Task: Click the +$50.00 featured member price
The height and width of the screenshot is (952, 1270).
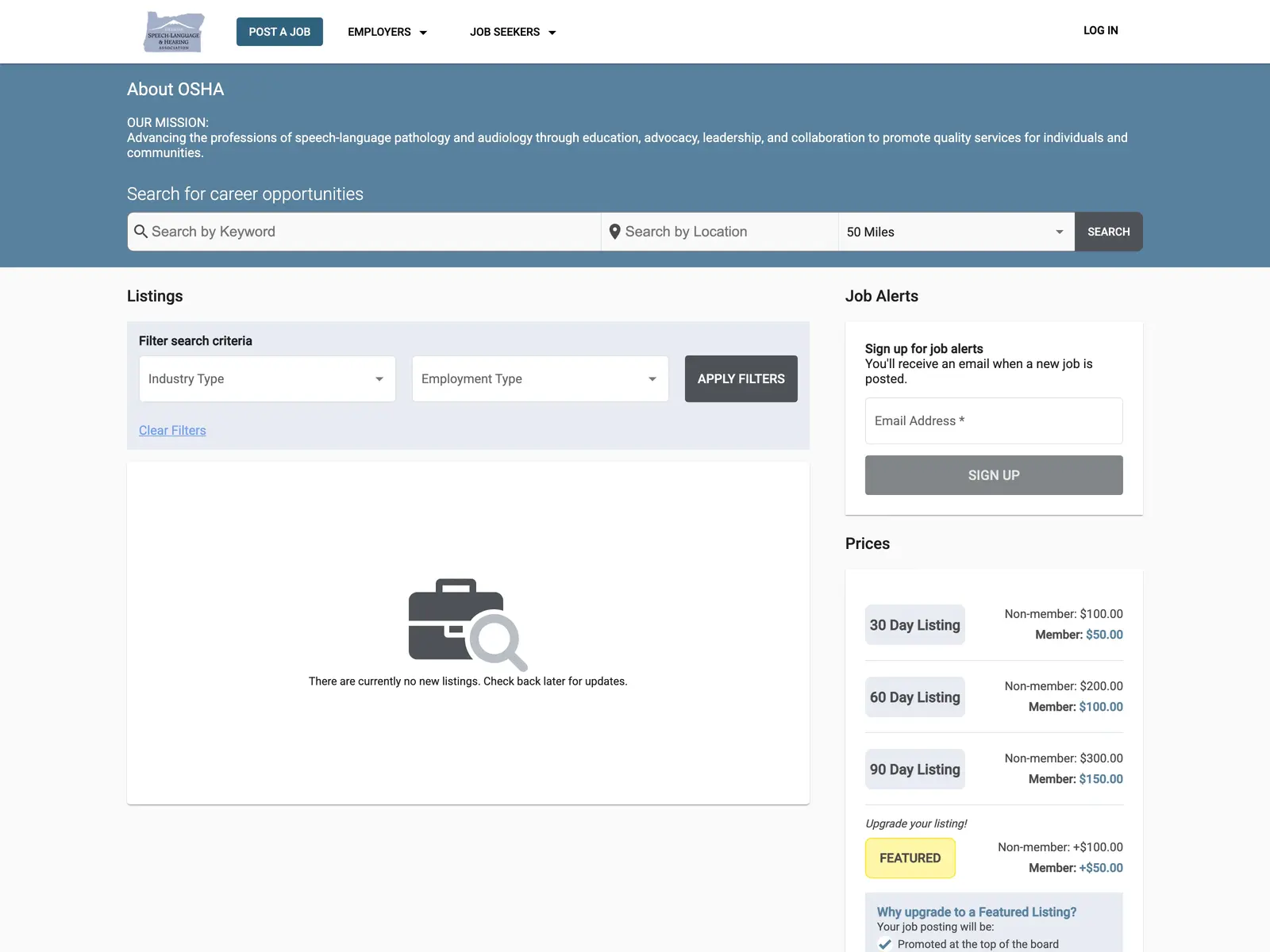Action: click(x=1101, y=868)
